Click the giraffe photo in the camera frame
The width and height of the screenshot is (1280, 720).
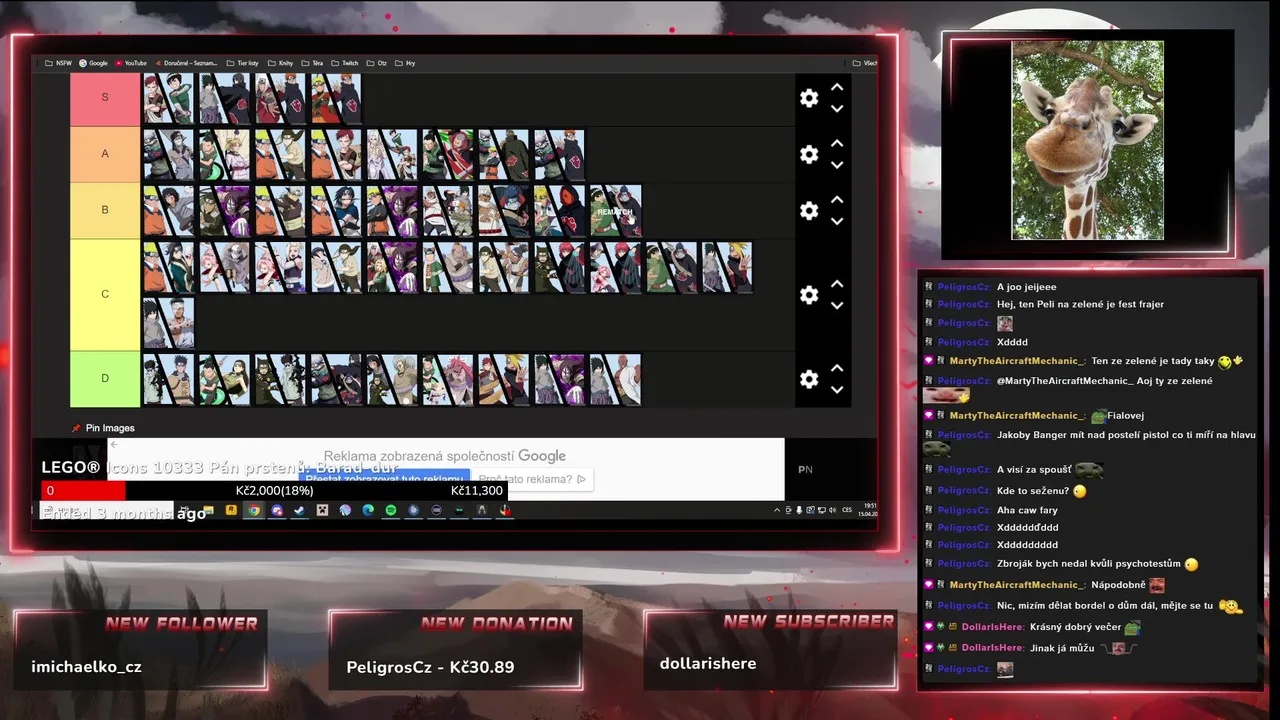click(x=1087, y=140)
